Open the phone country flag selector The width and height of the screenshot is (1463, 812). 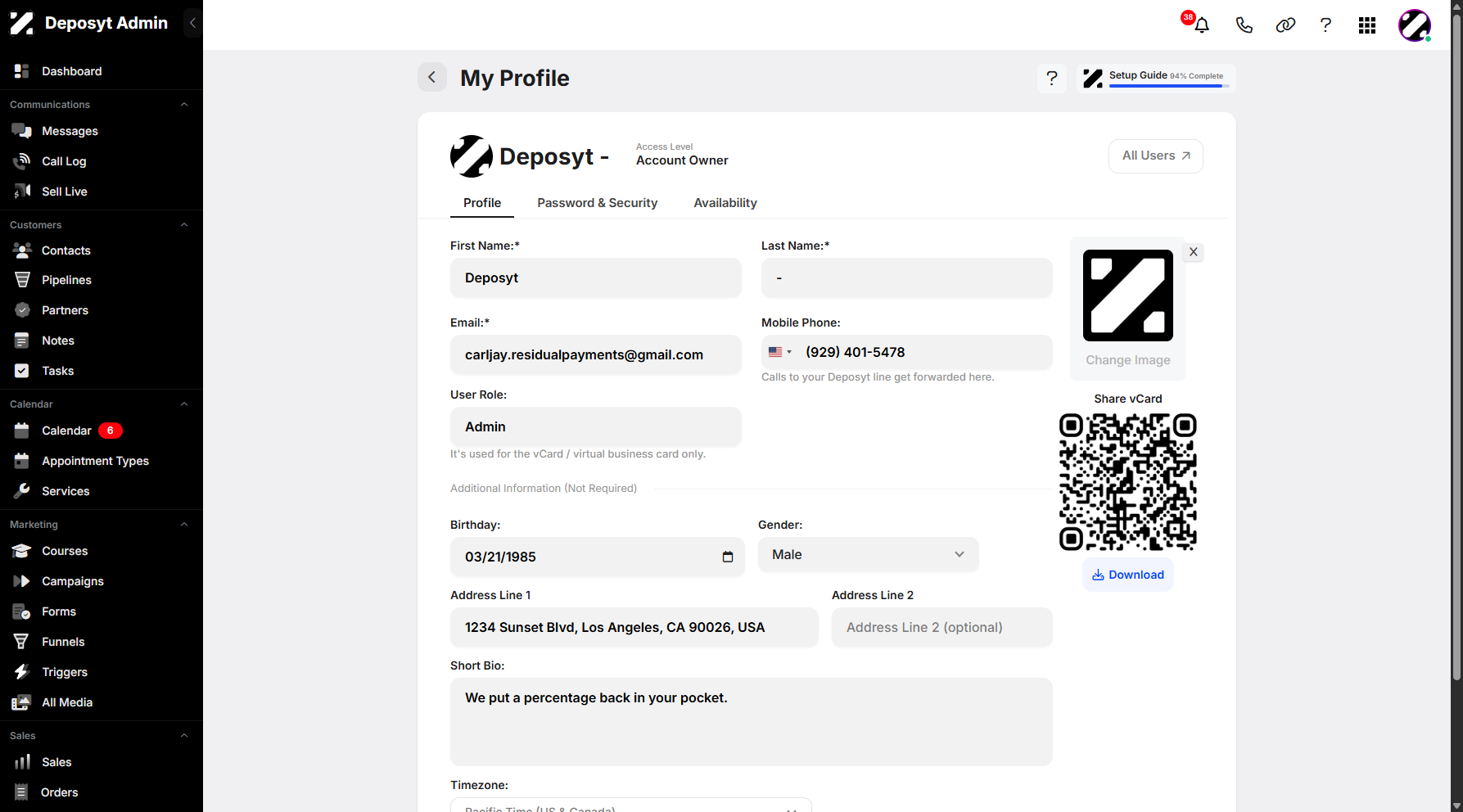pyautogui.click(x=780, y=352)
